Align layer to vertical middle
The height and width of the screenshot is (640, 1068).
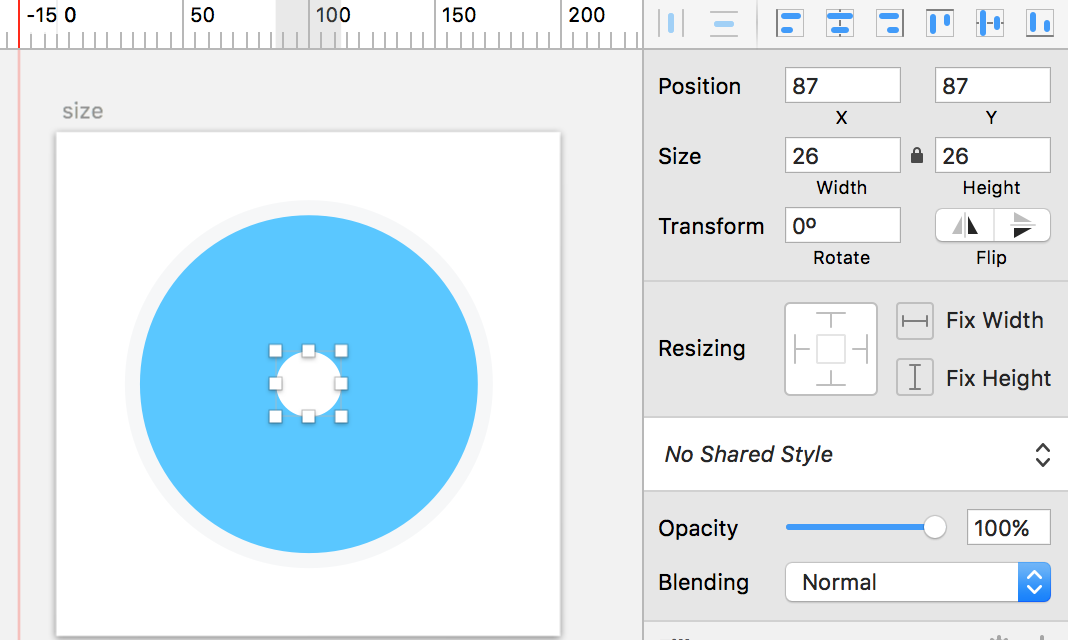click(x=990, y=23)
